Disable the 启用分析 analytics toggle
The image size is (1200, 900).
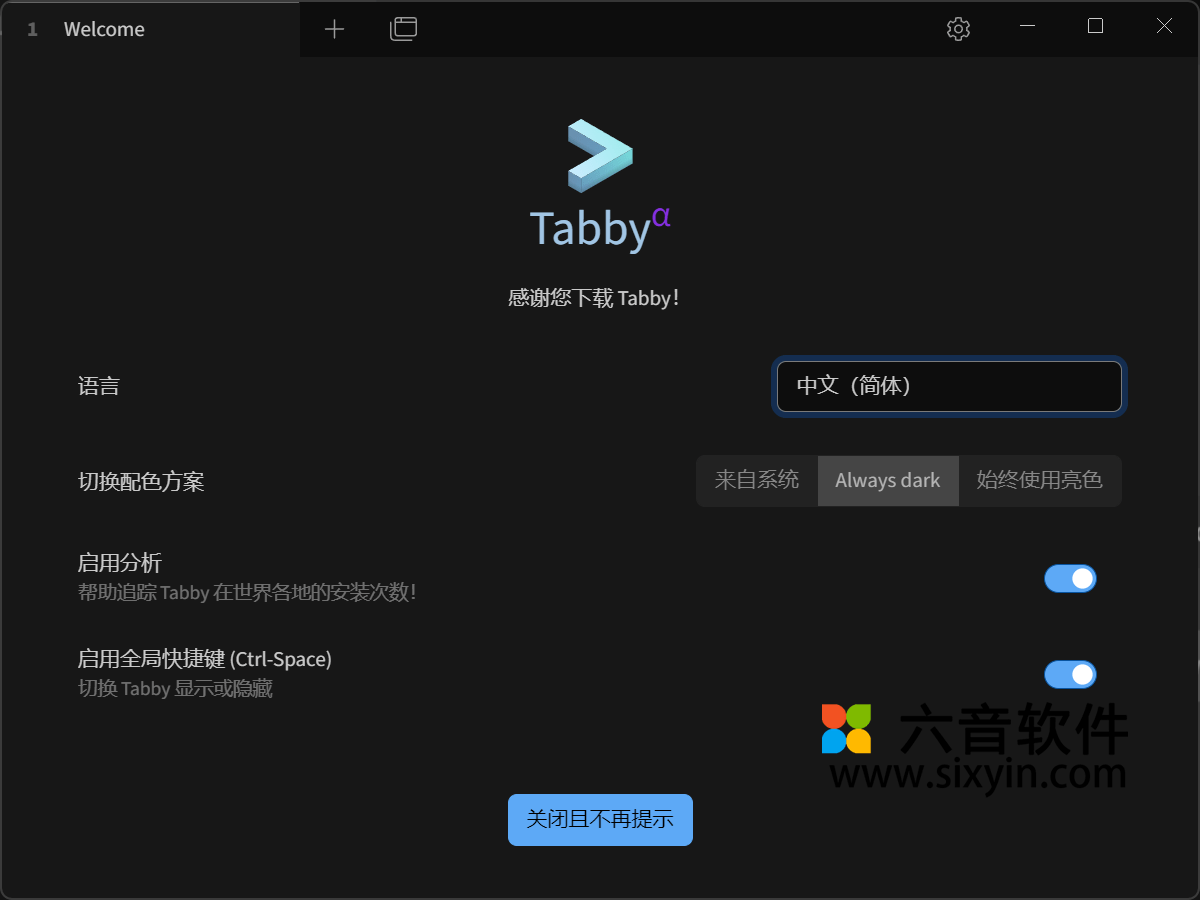click(1070, 578)
